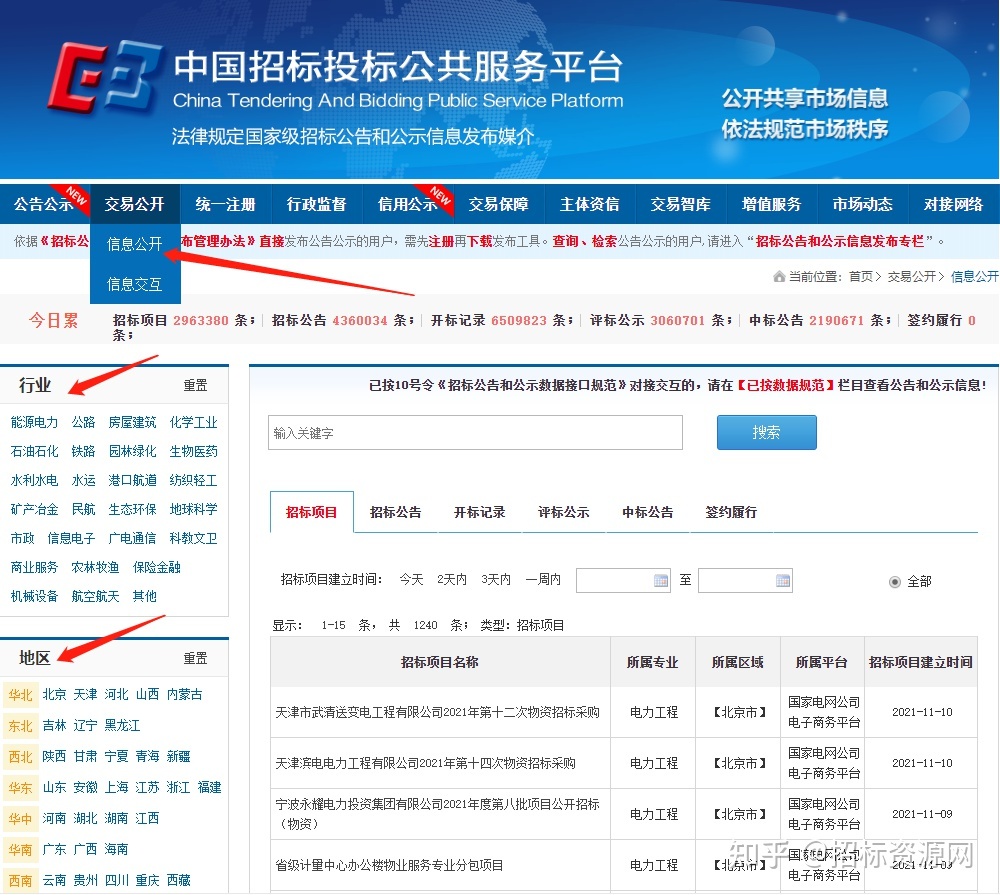This screenshot has height=895, width=1000.
Task: Go to 交易公开 in the breadcrumb
Action: tap(911, 276)
